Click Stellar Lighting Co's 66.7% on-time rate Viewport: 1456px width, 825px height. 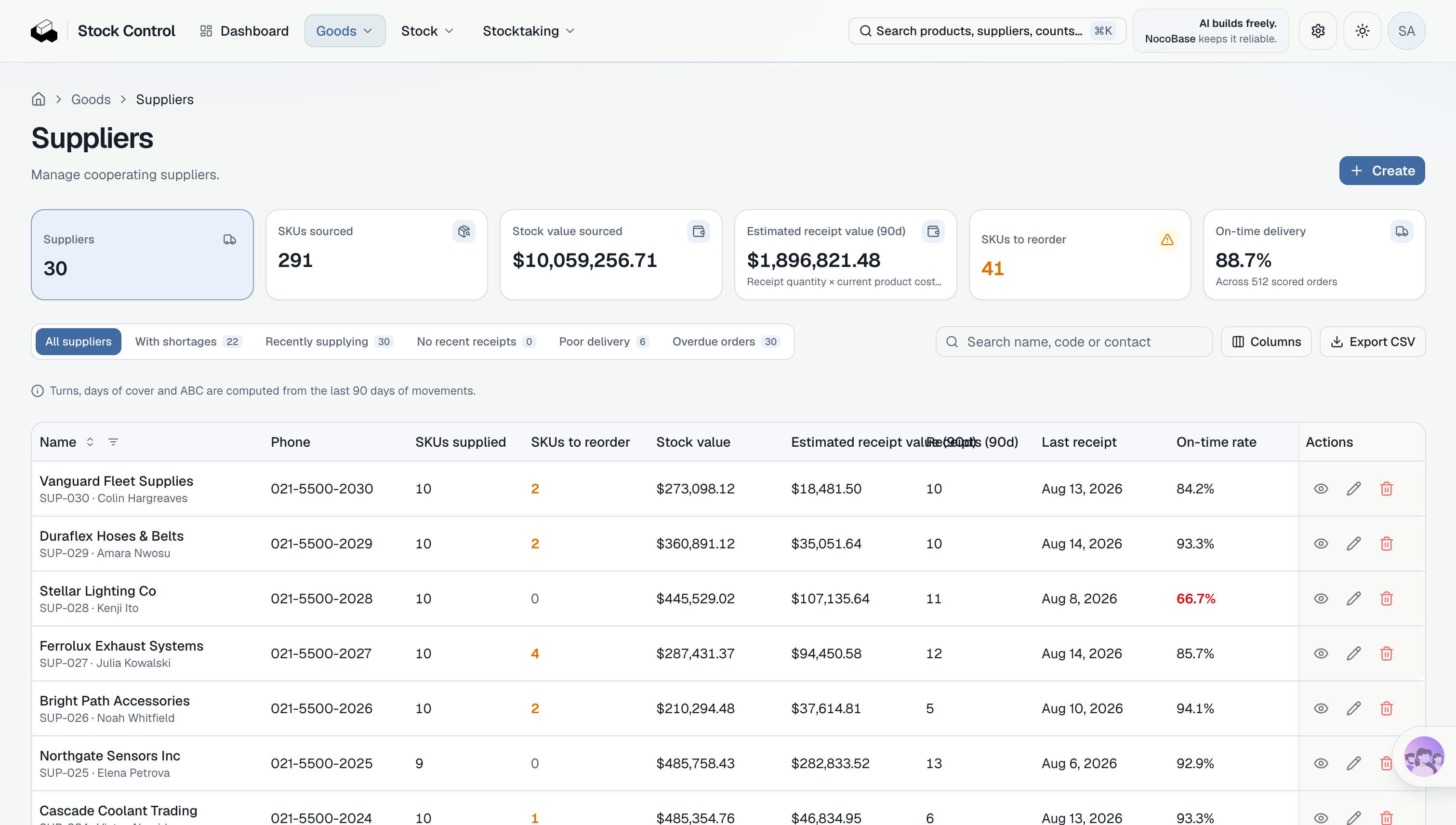tap(1196, 599)
